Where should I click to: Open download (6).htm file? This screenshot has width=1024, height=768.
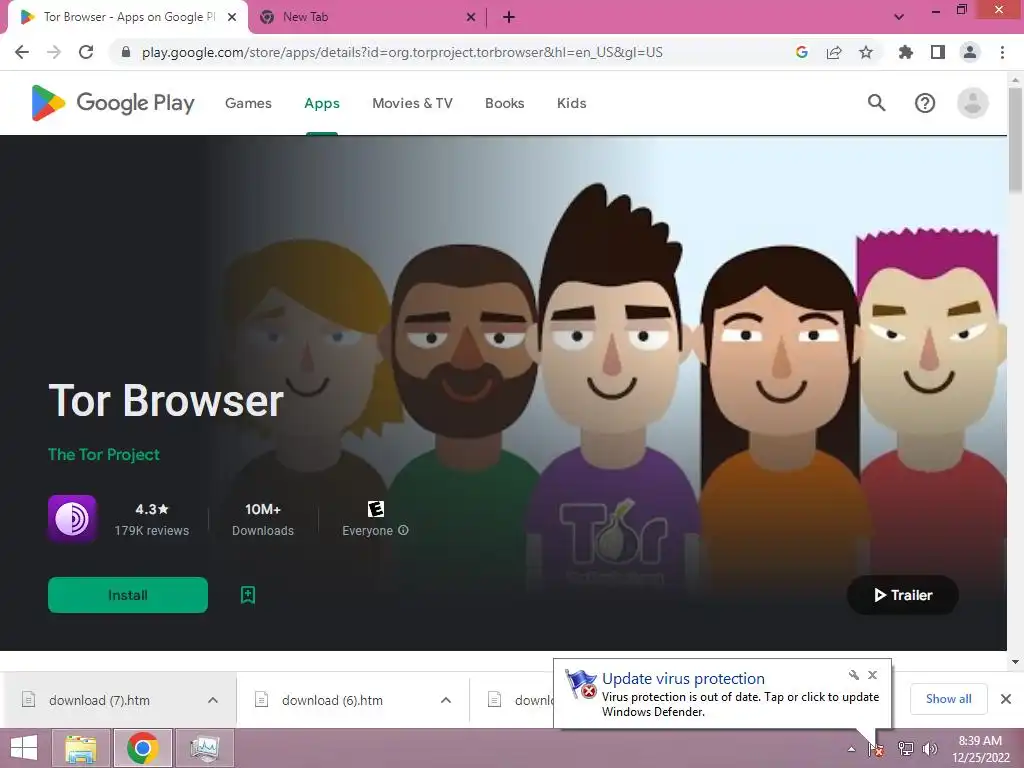(x=332, y=700)
